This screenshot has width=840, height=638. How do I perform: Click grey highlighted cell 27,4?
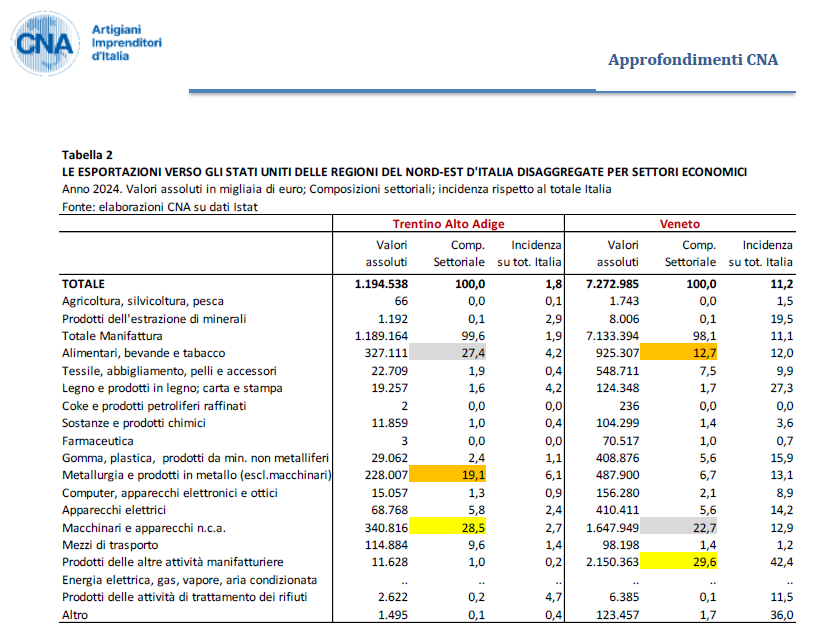click(x=447, y=352)
